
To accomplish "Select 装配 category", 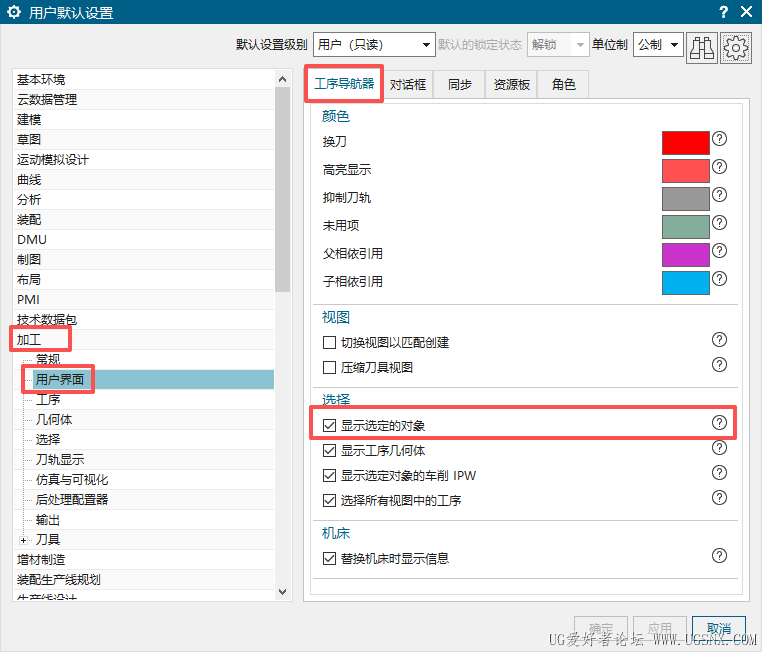I will pos(144,220).
